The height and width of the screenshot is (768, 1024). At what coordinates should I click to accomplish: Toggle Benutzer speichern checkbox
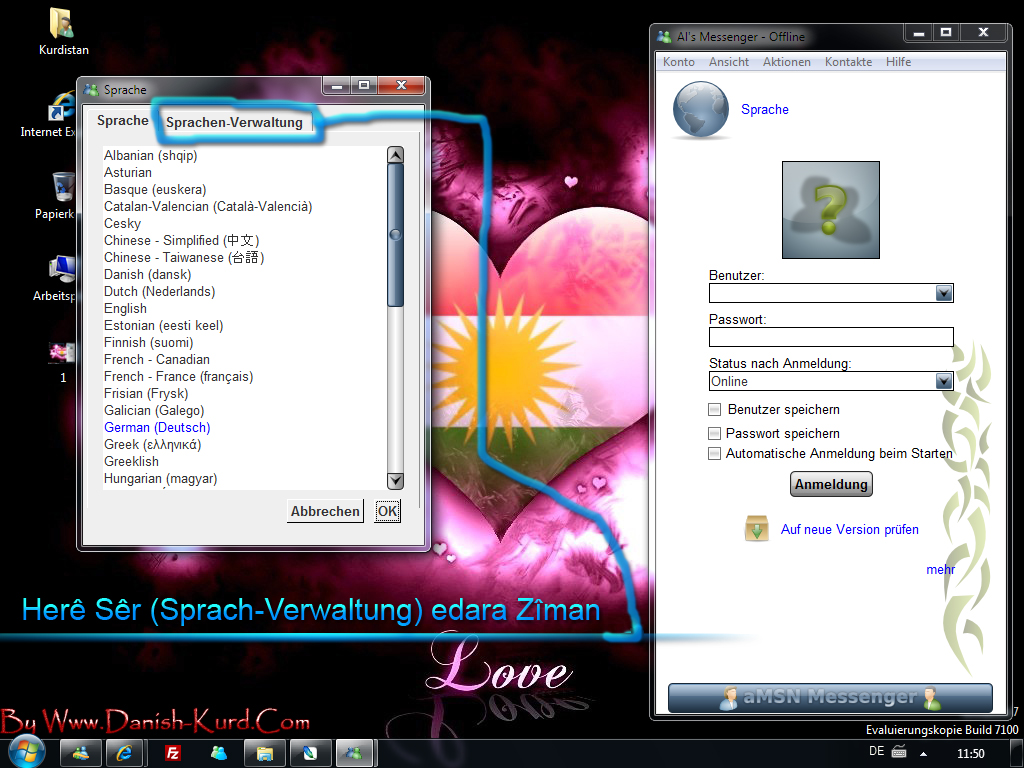click(714, 409)
